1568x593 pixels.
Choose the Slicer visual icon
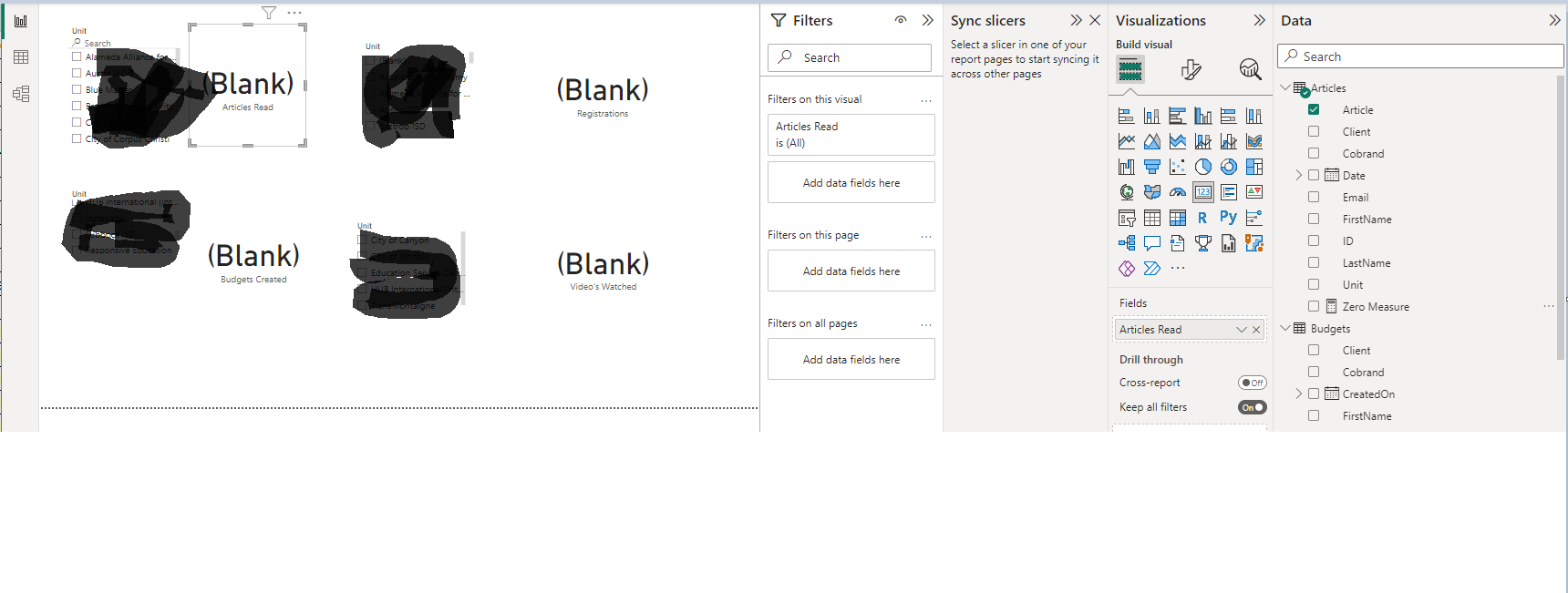1127,218
